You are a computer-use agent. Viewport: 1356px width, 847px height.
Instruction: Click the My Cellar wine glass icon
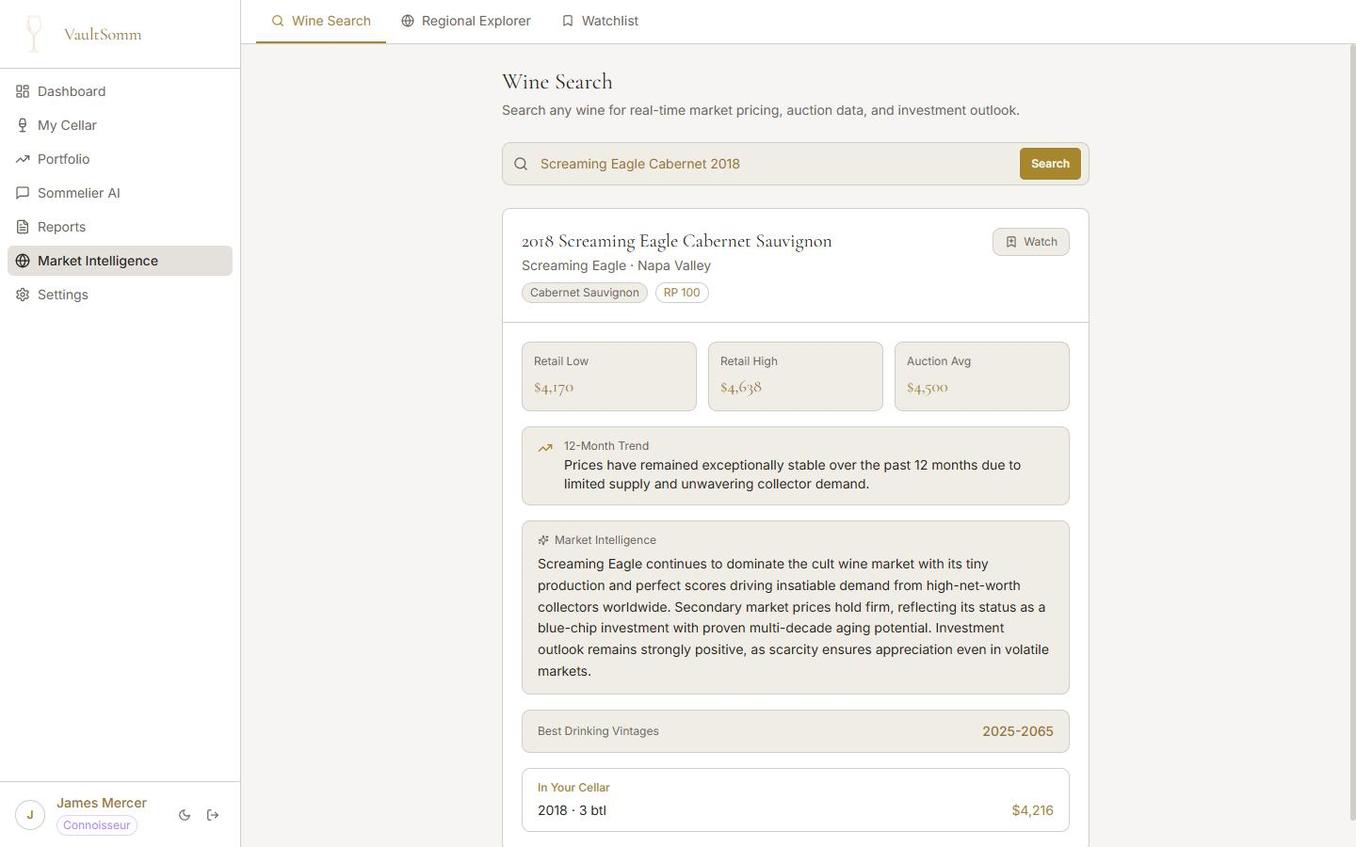point(22,125)
